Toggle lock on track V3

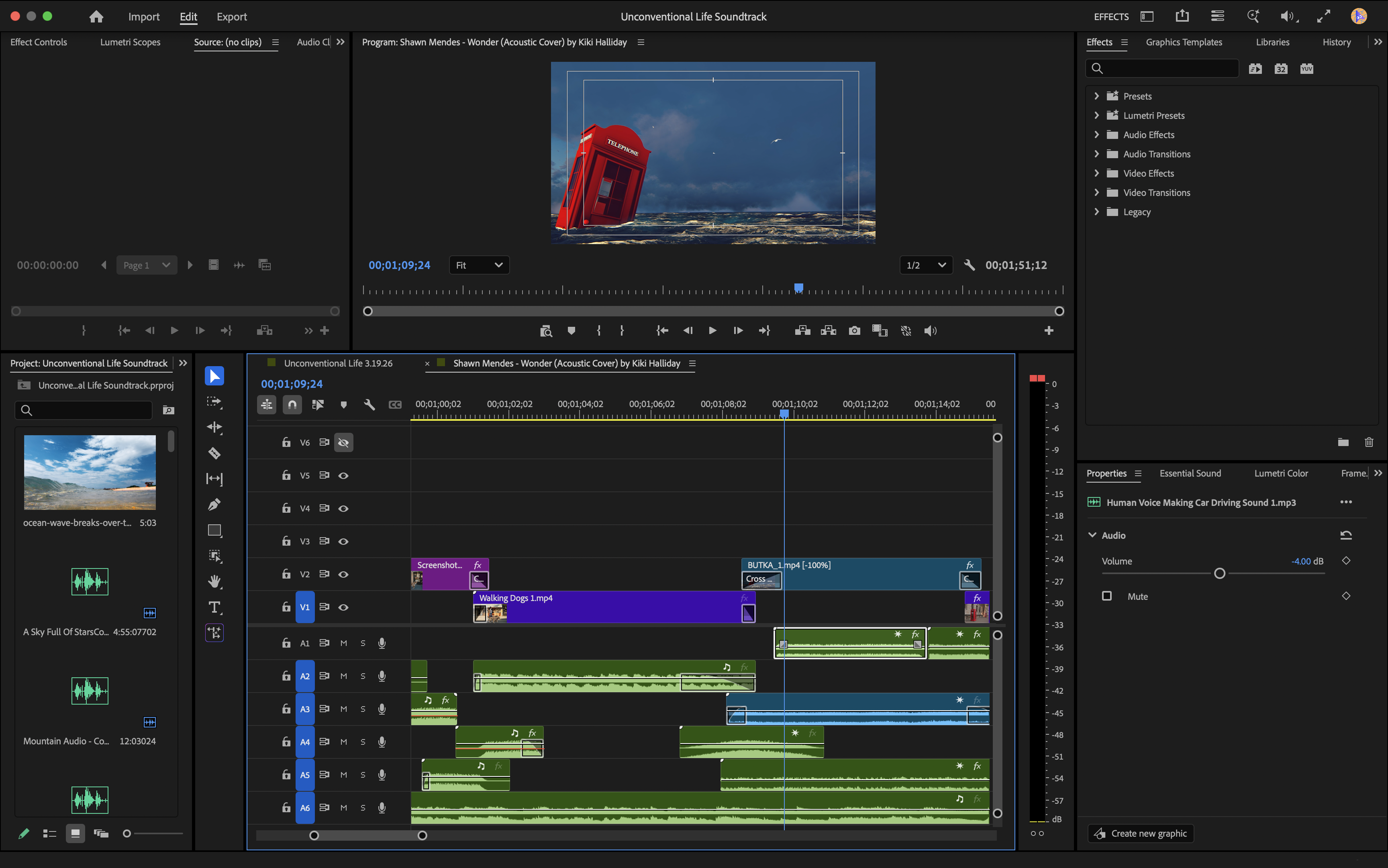[x=286, y=541]
